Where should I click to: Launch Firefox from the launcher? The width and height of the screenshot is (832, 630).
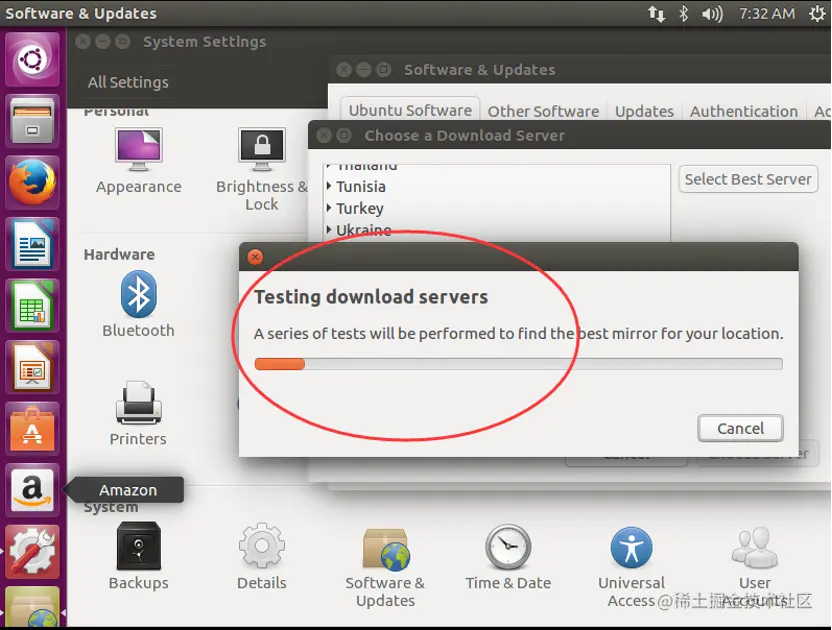[32, 183]
